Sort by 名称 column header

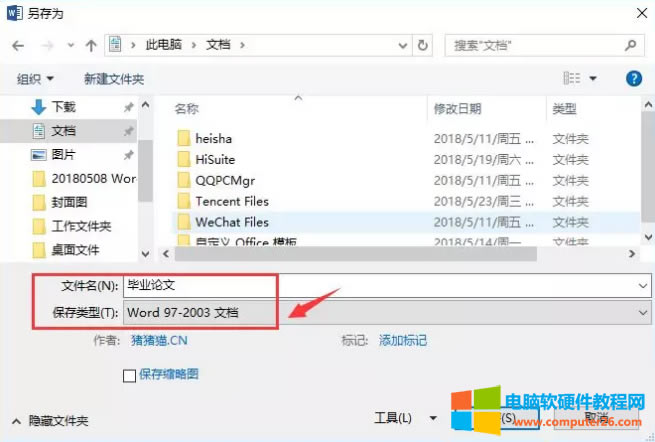coord(187,109)
